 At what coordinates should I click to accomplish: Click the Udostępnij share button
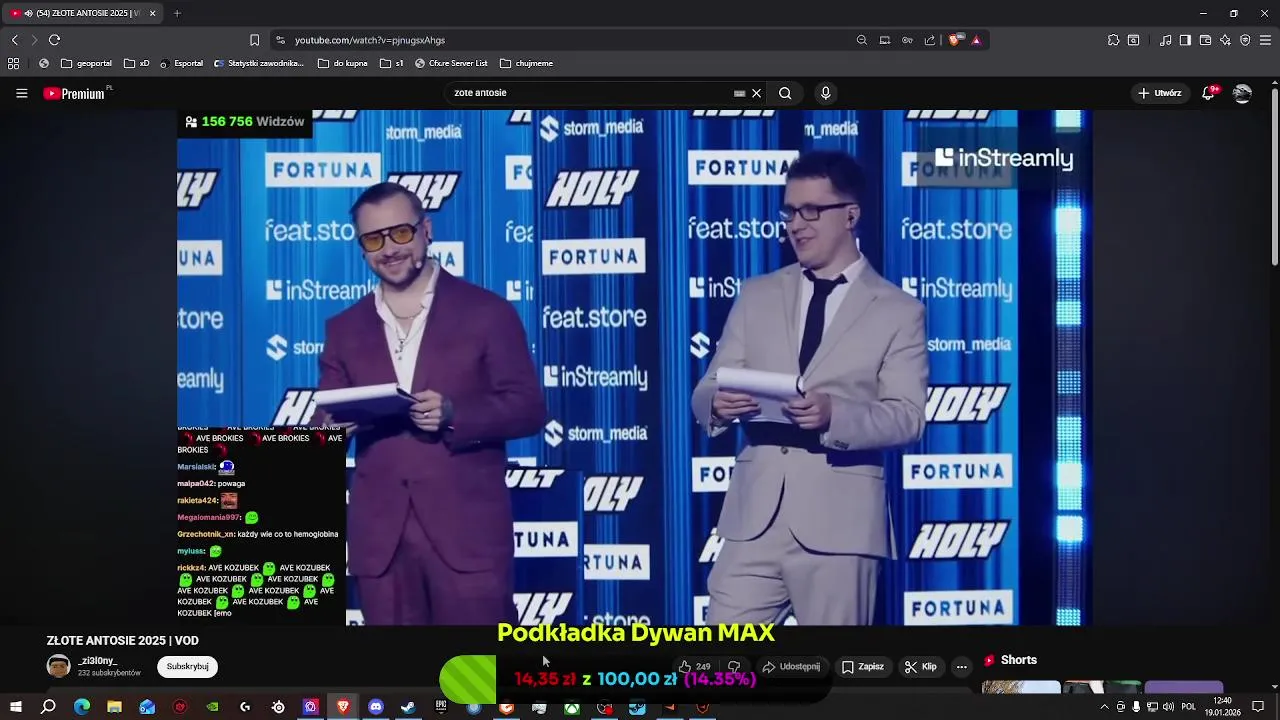[x=791, y=667]
